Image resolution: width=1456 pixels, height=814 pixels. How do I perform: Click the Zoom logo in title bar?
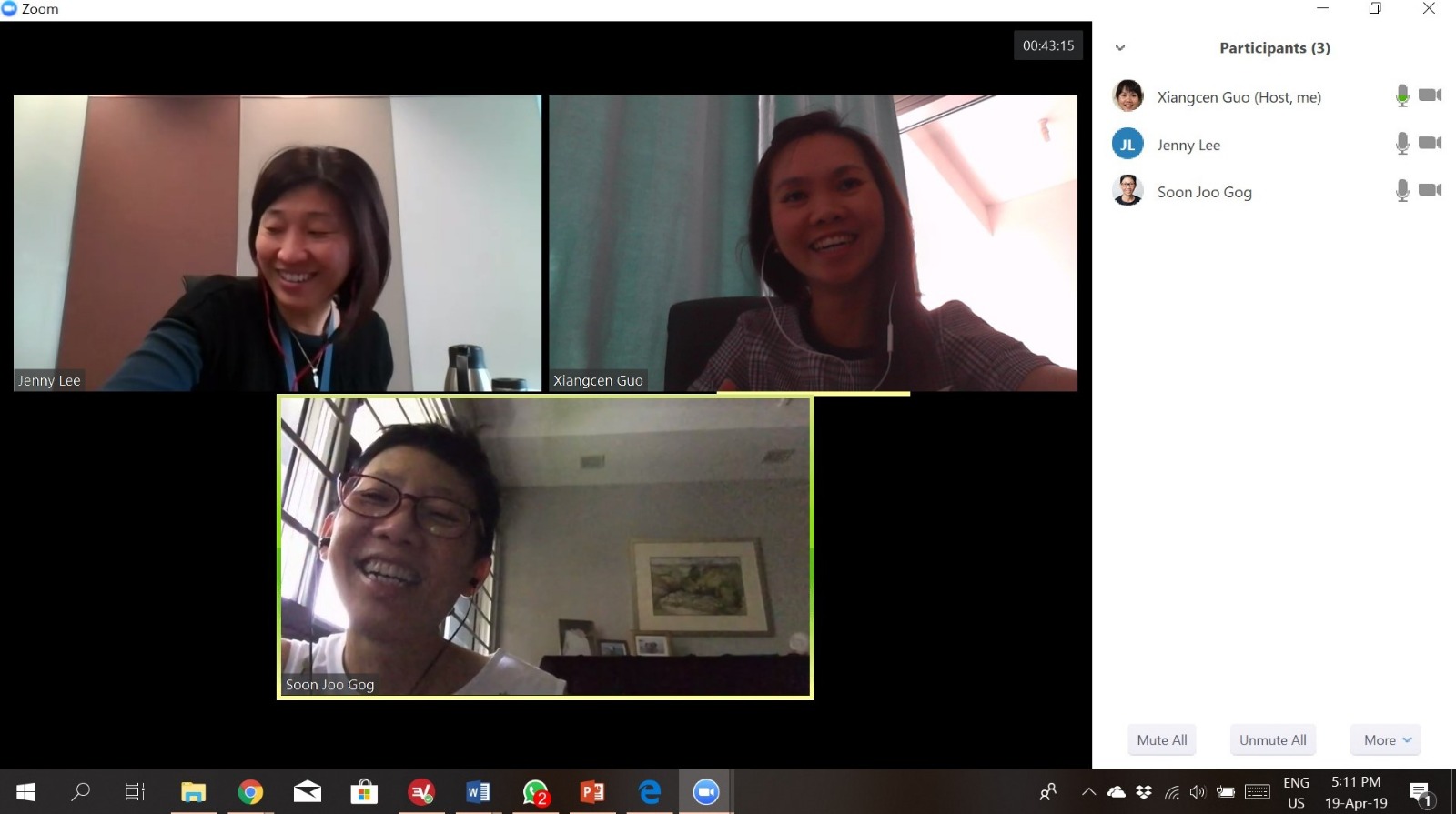click(9, 8)
